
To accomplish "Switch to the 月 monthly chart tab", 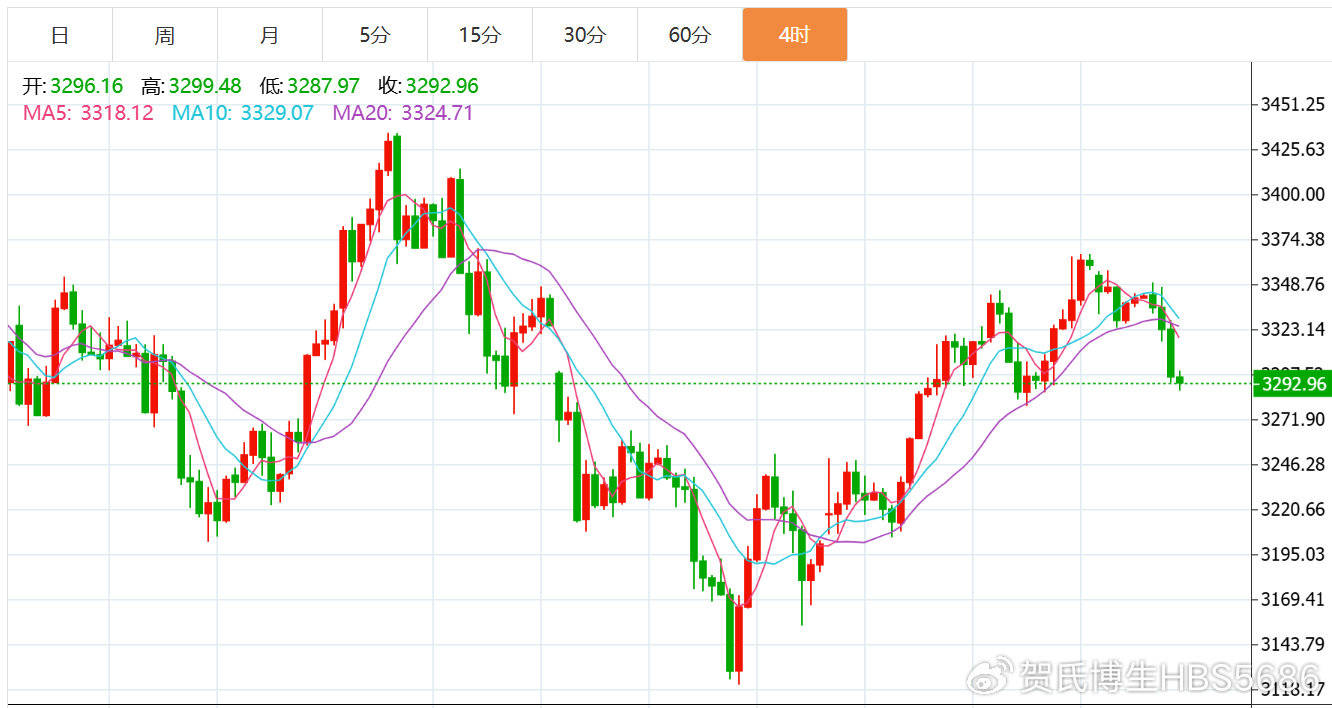I will 270,35.
